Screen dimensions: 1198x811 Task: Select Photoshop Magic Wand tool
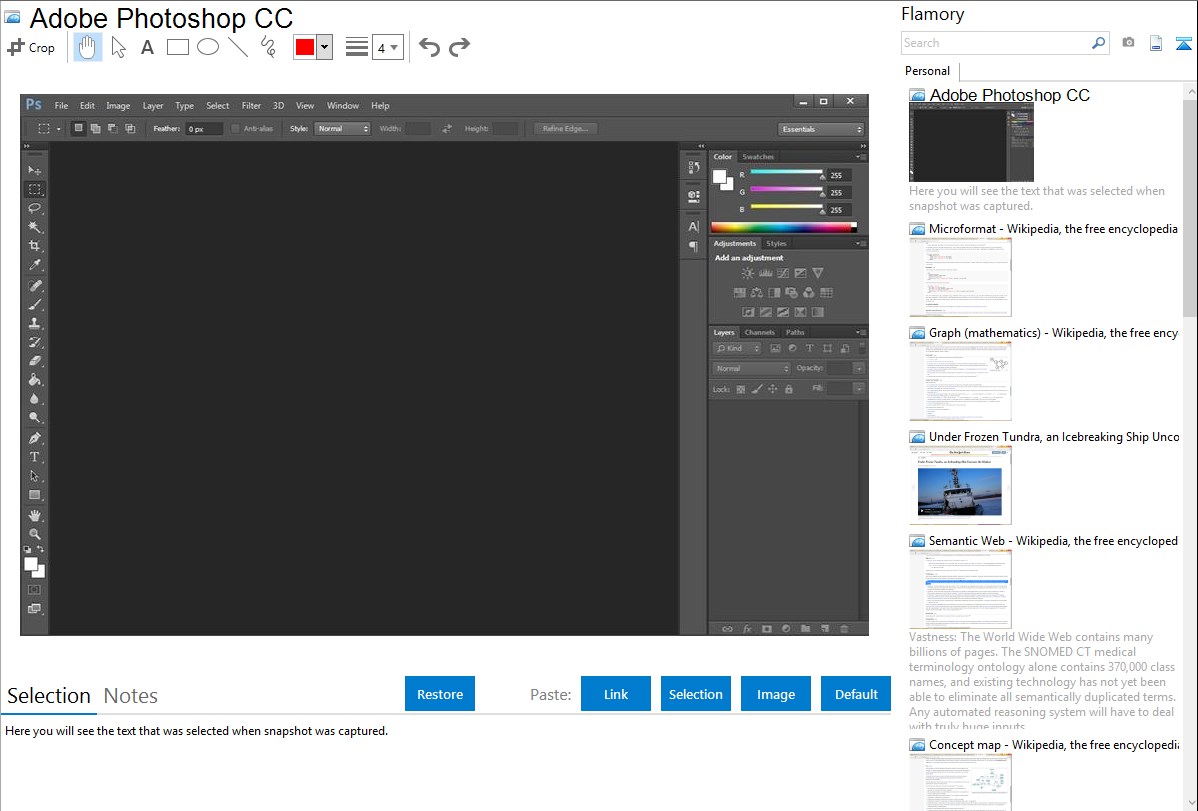[34, 227]
